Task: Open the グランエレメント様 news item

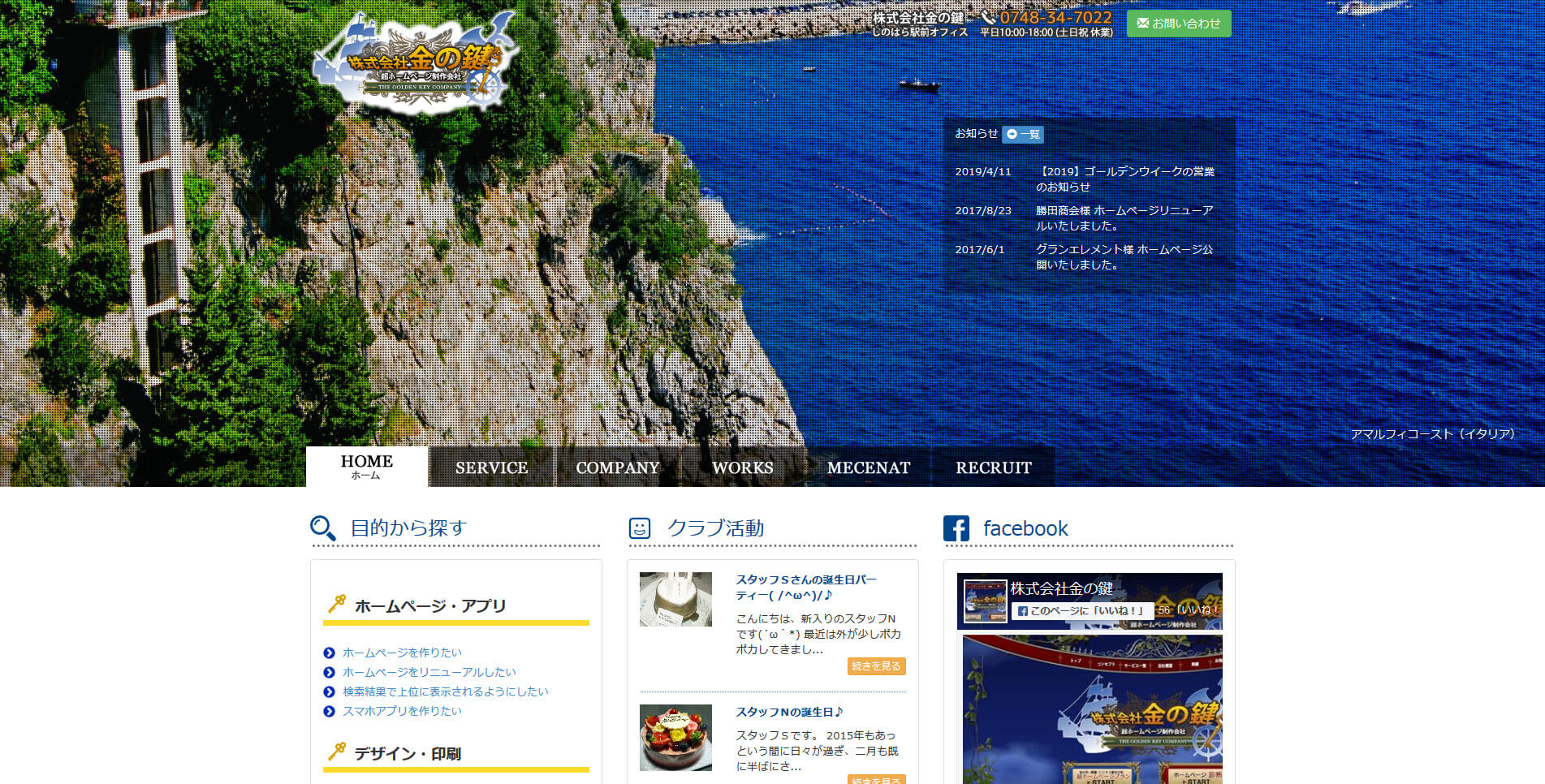Action: click(x=1124, y=256)
